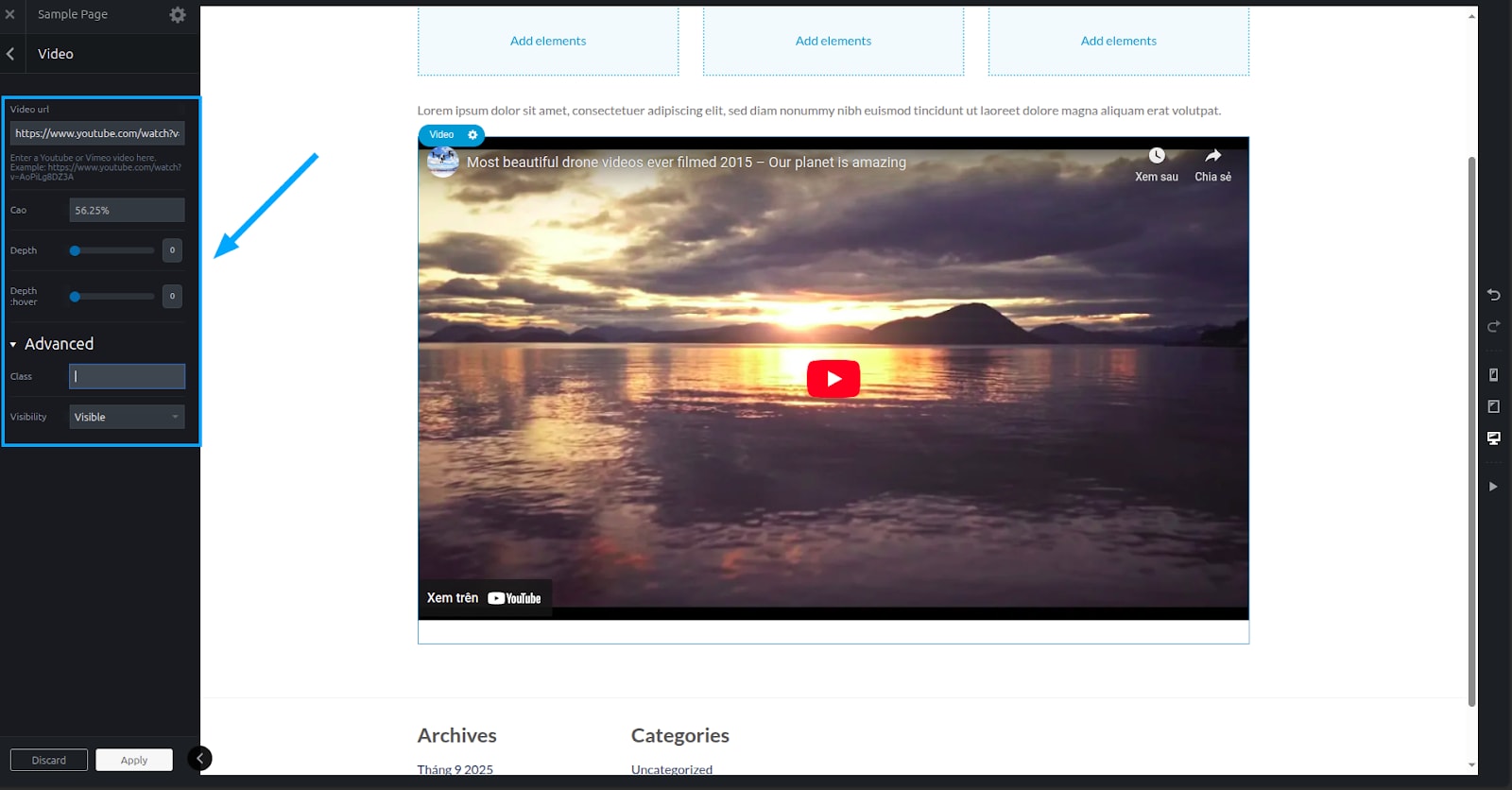Open page settings gear icon
The height and width of the screenshot is (790, 1512).
178,15
